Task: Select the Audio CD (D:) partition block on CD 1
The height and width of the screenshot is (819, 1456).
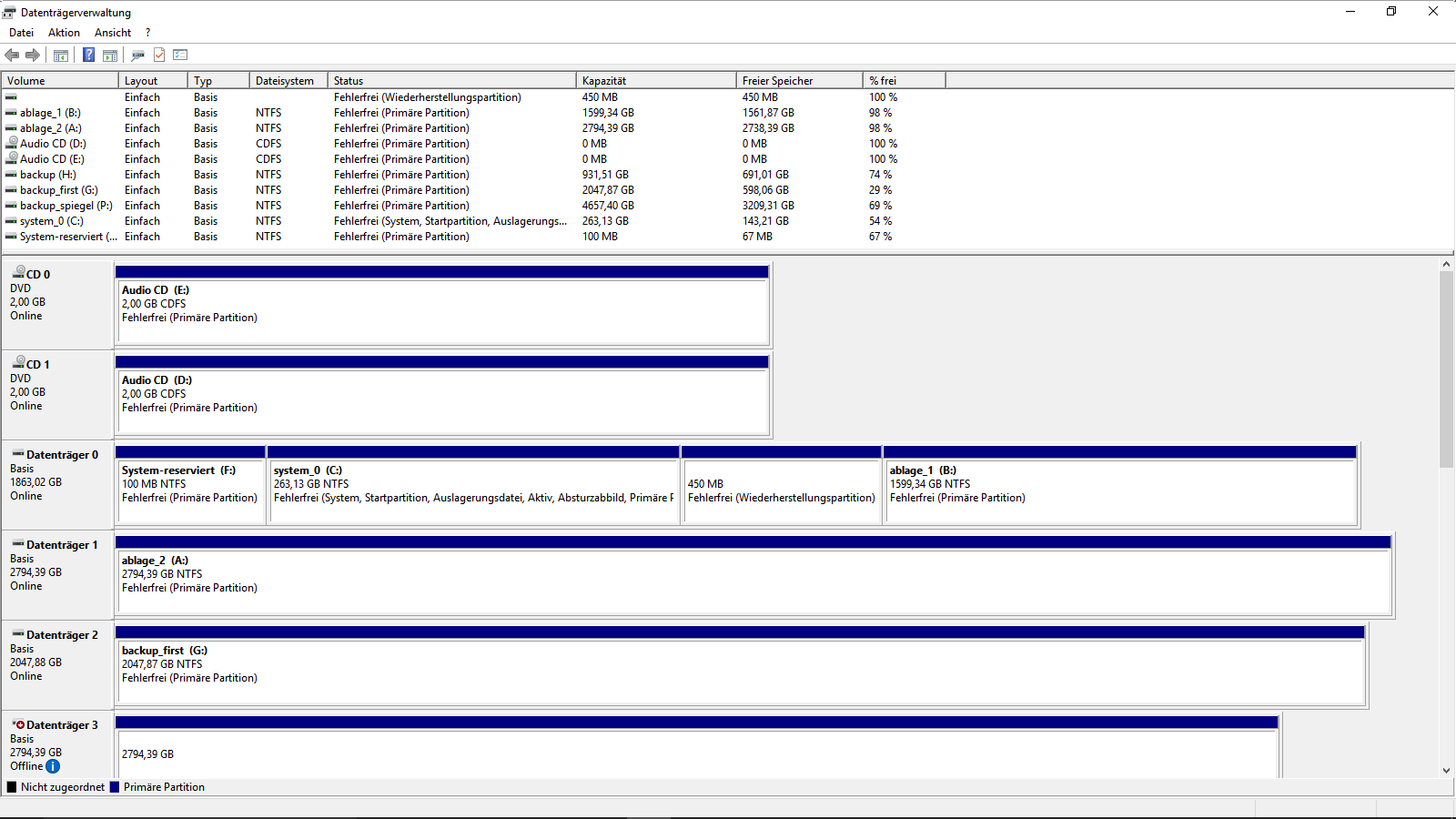Action: tap(442, 396)
